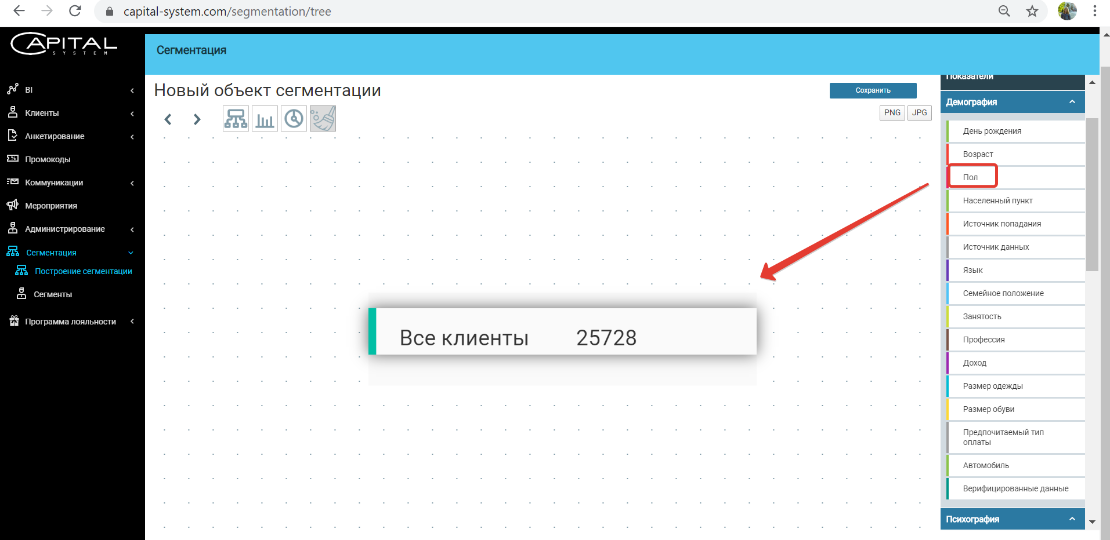
Task: Click the address bar padlock icon
Action: point(108,12)
